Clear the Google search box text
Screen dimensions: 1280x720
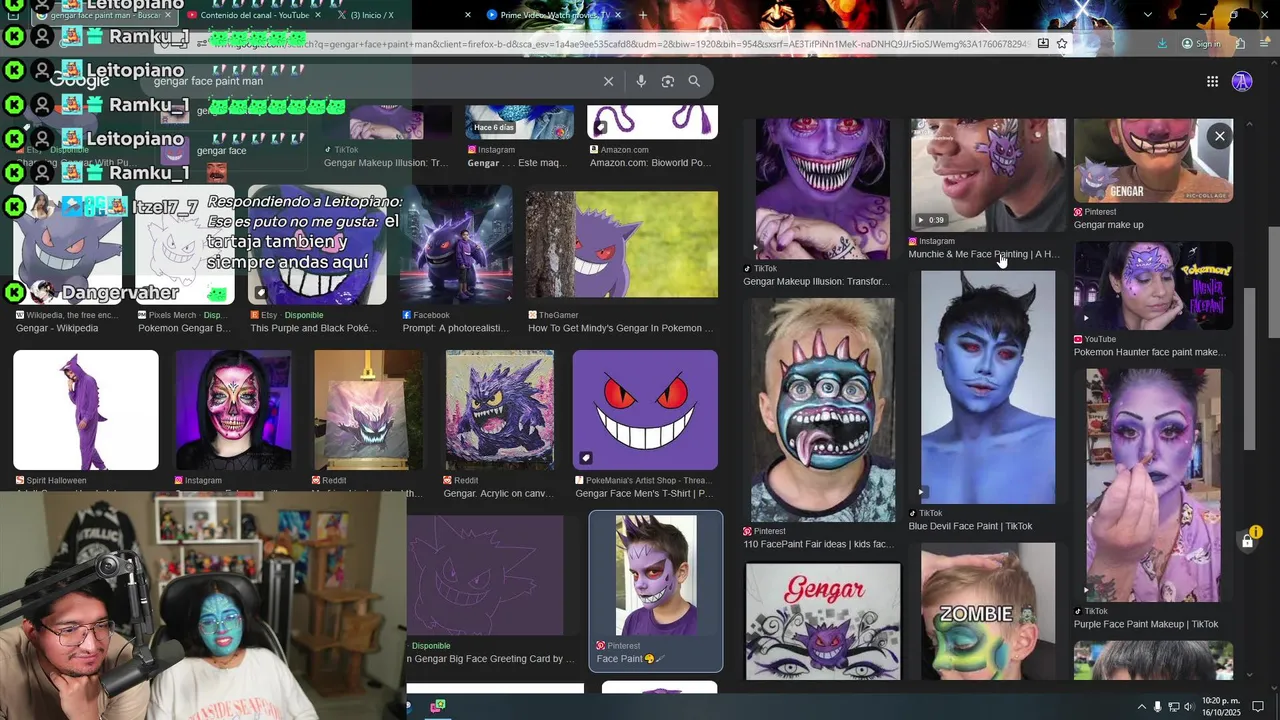tap(608, 81)
